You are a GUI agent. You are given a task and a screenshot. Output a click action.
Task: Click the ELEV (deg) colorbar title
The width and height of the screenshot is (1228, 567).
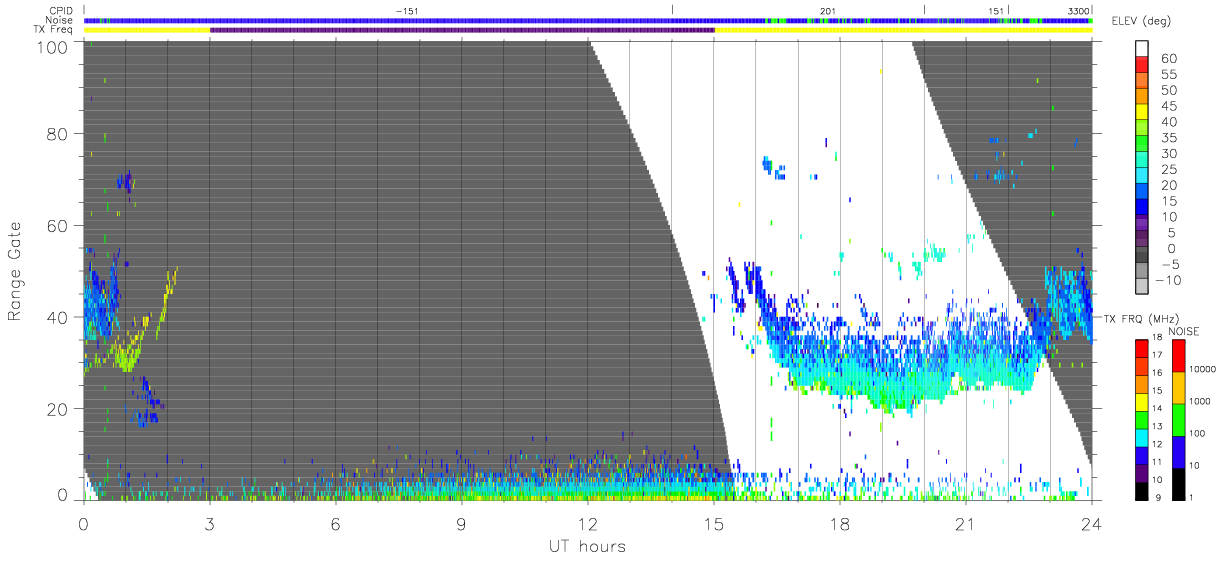click(1142, 21)
